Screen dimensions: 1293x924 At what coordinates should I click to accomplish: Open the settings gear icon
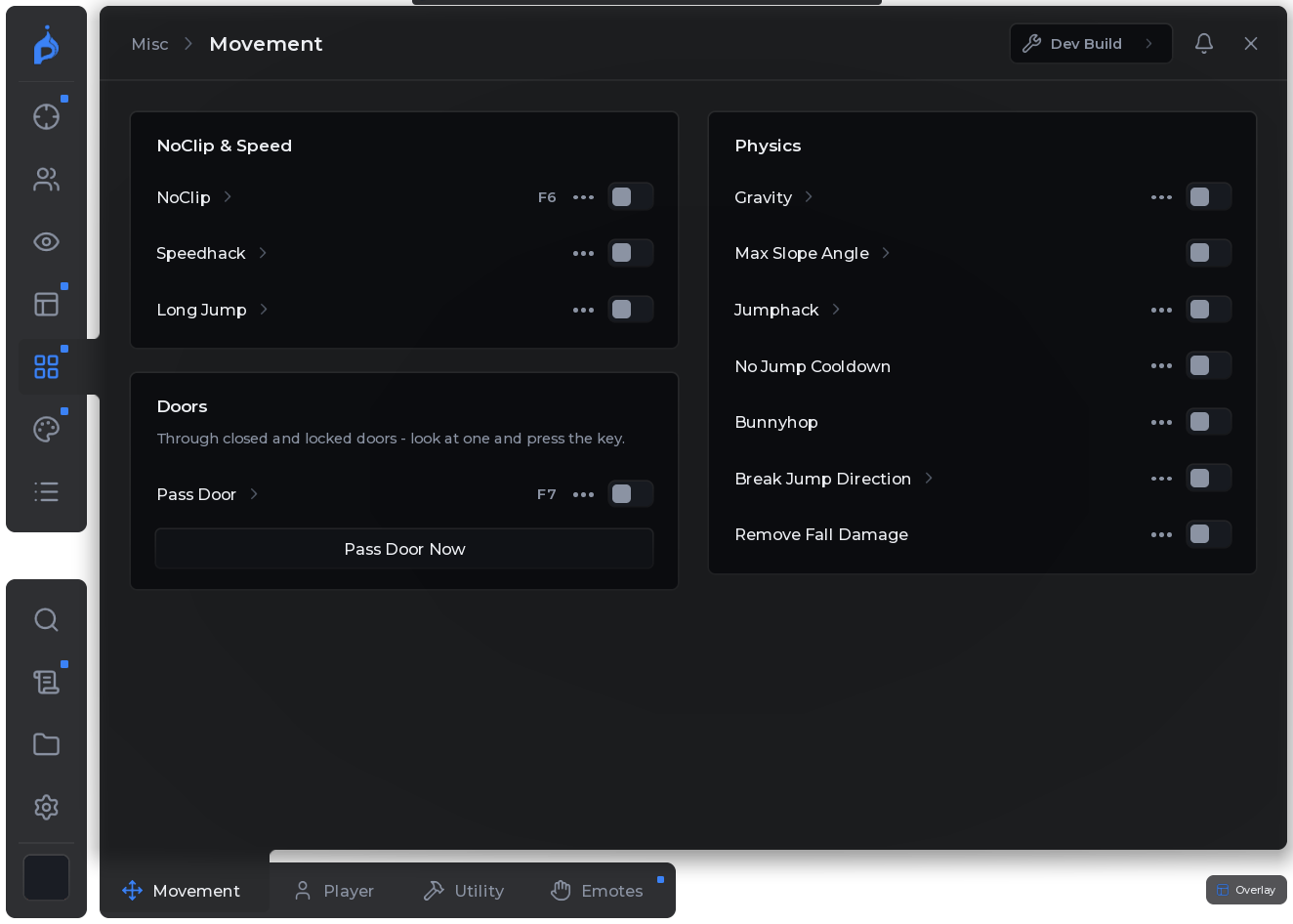tap(46, 807)
